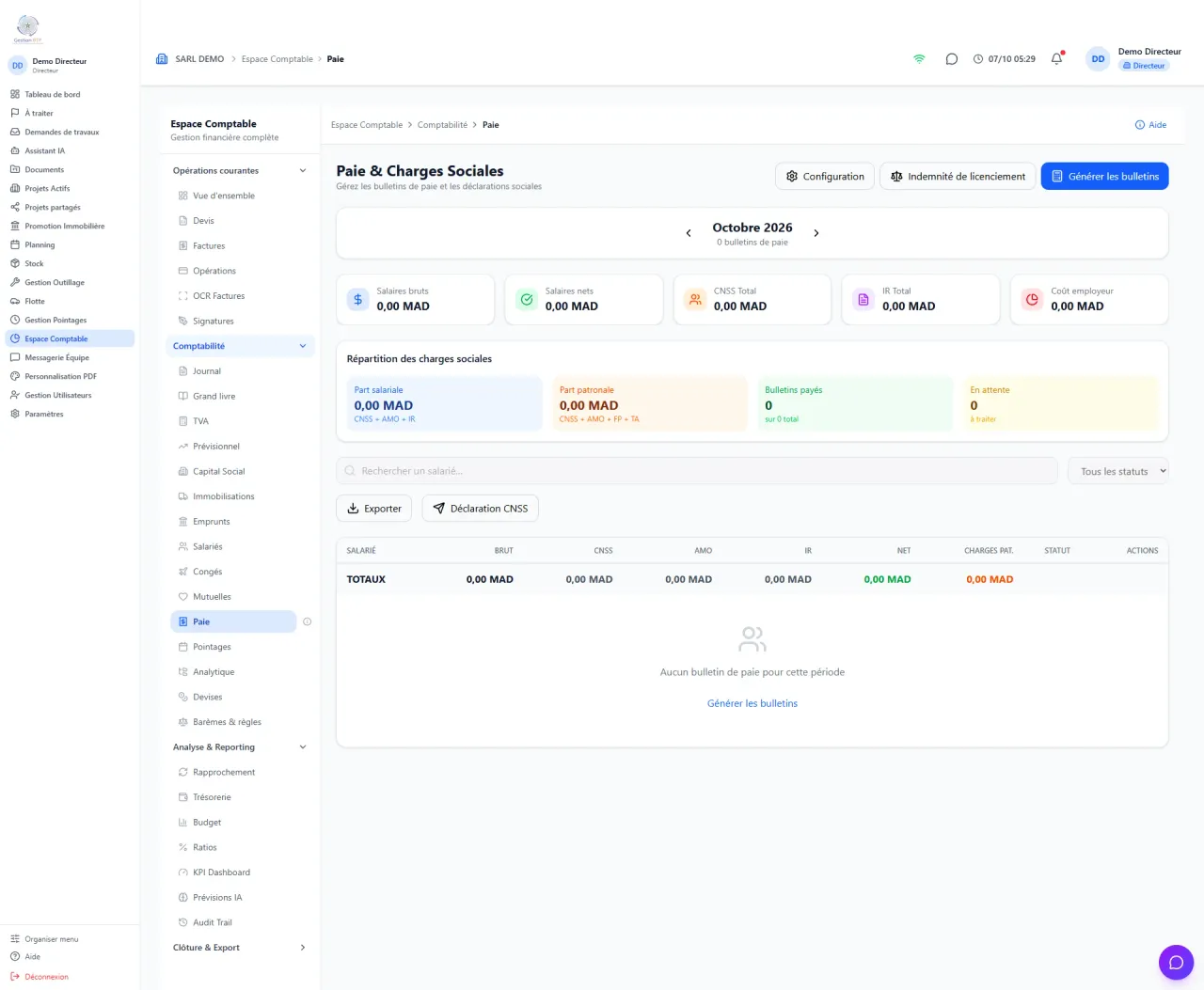This screenshot has width=1204, height=990.
Task: Click the Gestion BTP logo
Action: pyautogui.click(x=28, y=29)
